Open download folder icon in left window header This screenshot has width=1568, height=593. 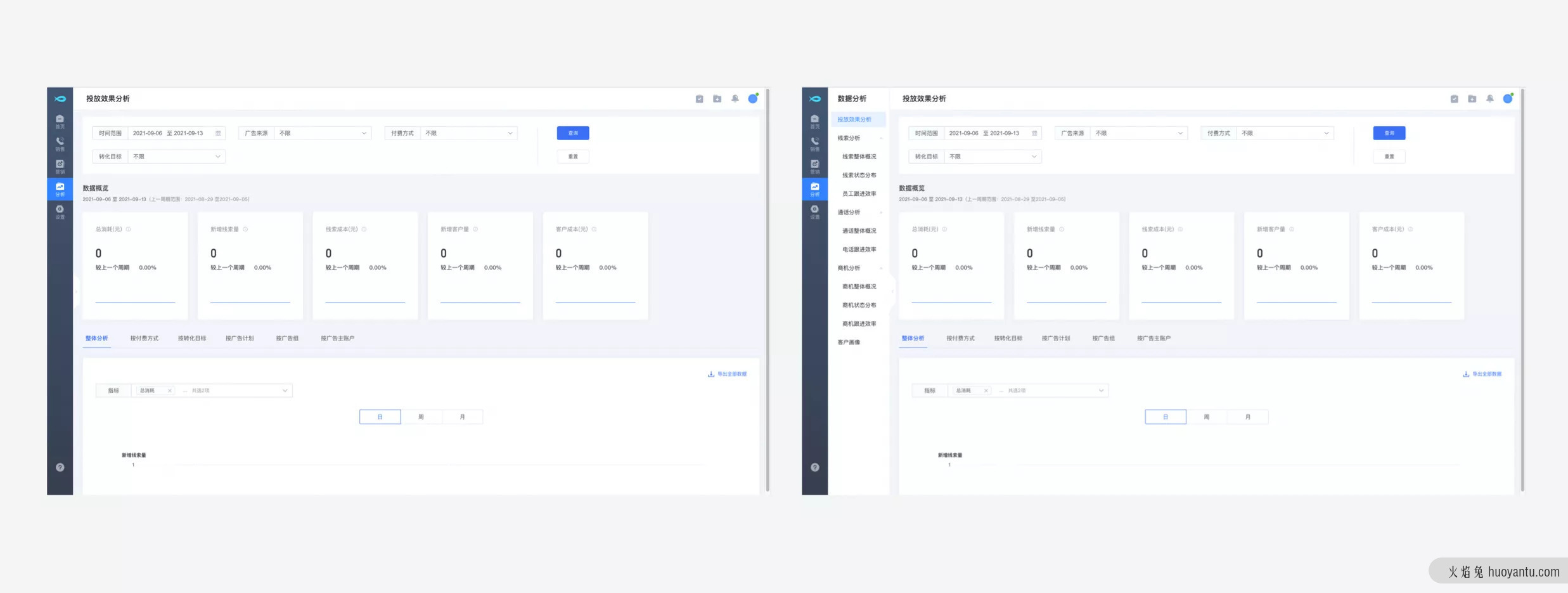tap(717, 99)
